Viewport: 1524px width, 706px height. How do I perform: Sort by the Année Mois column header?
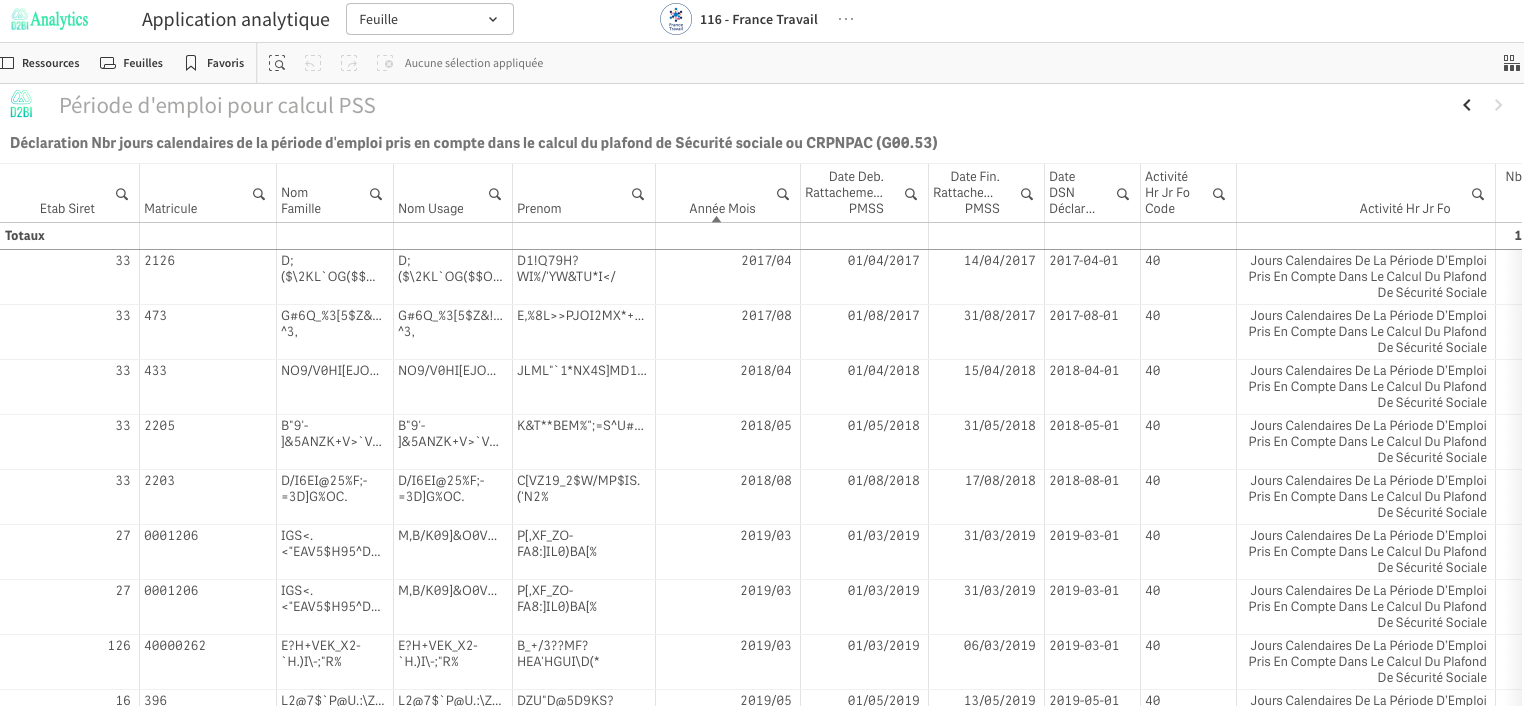point(722,208)
